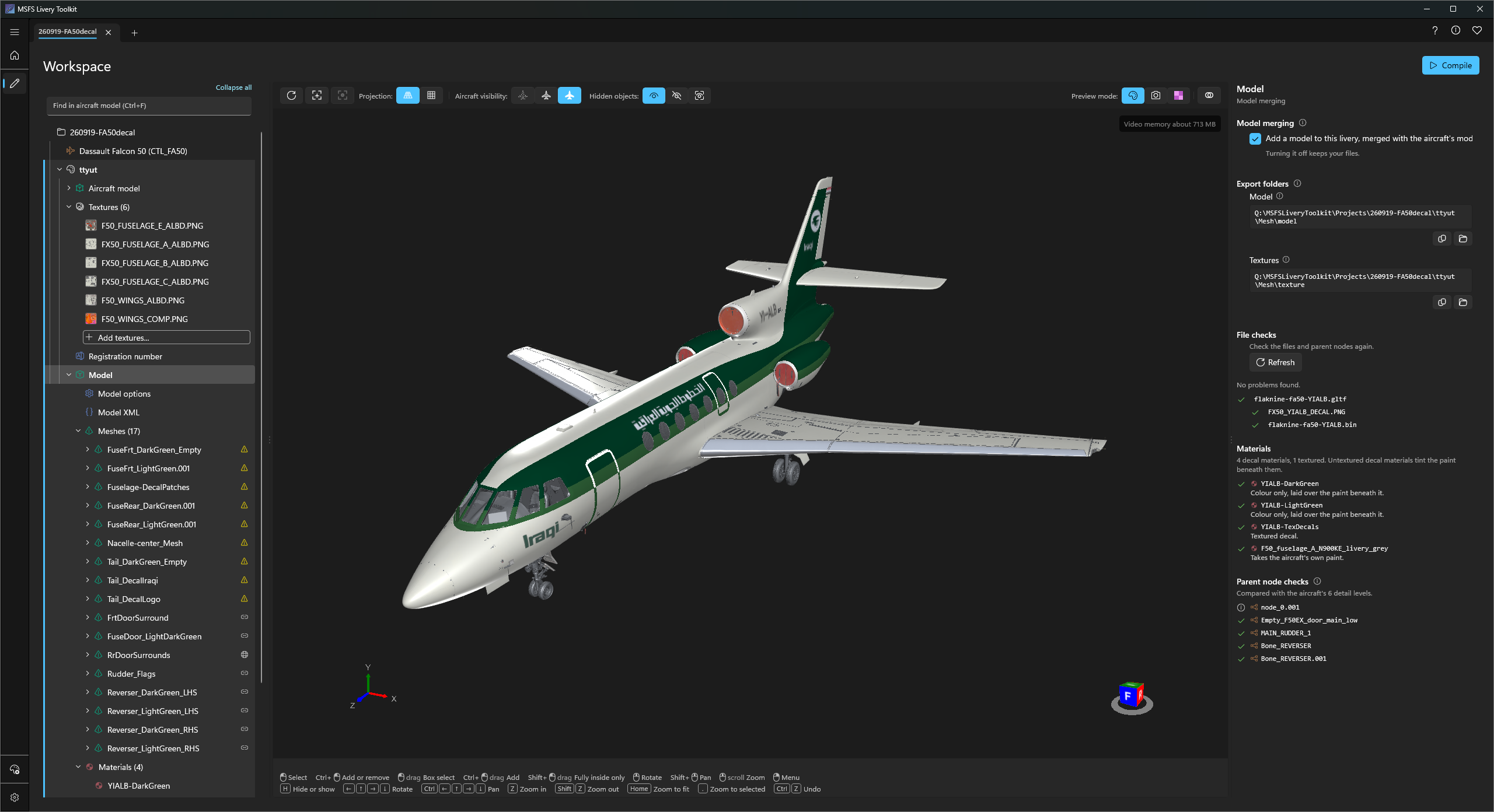Click the Find in aircraft model field

(x=149, y=106)
